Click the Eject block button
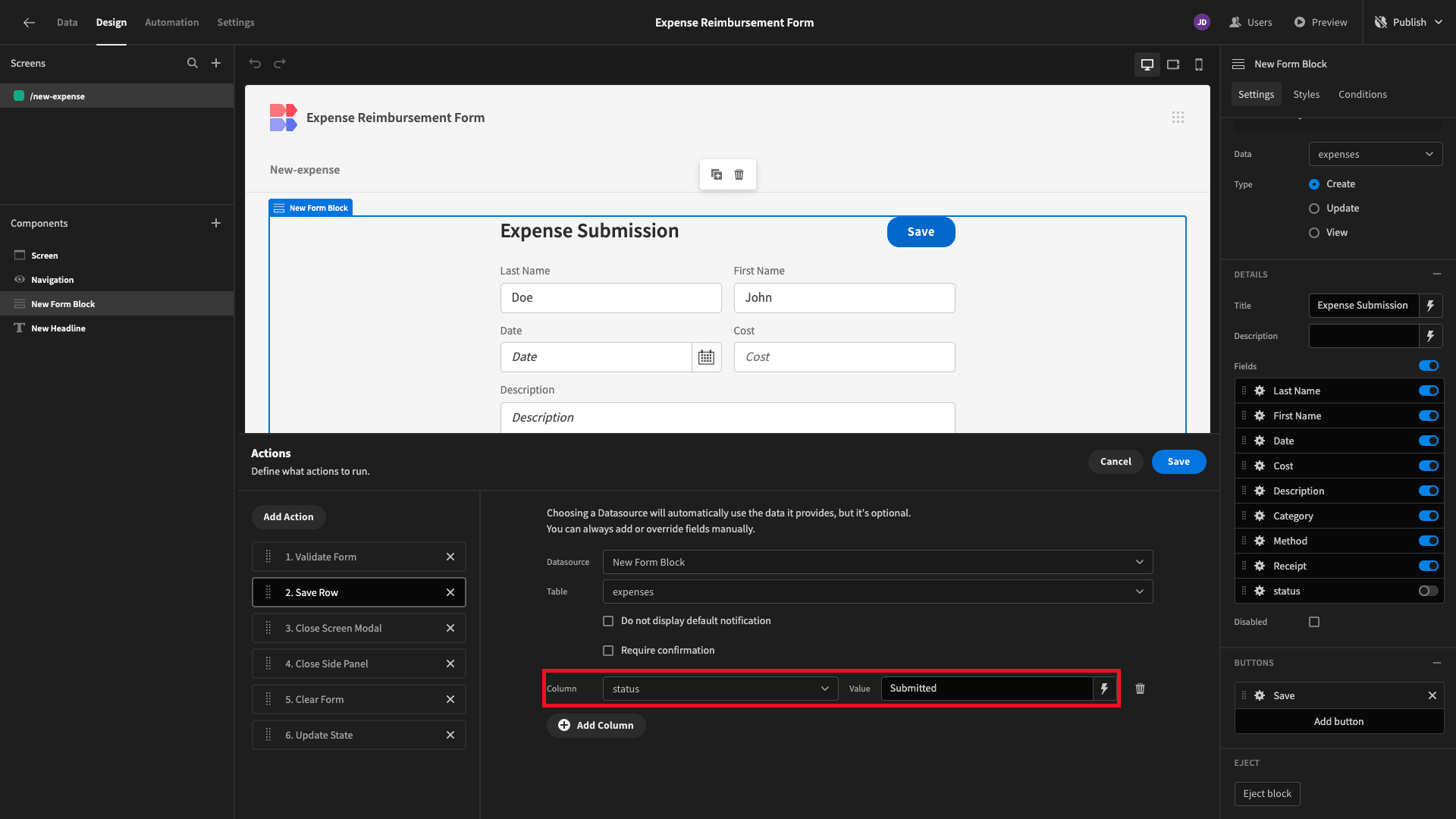The width and height of the screenshot is (1456, 819). pos(1267,794)
